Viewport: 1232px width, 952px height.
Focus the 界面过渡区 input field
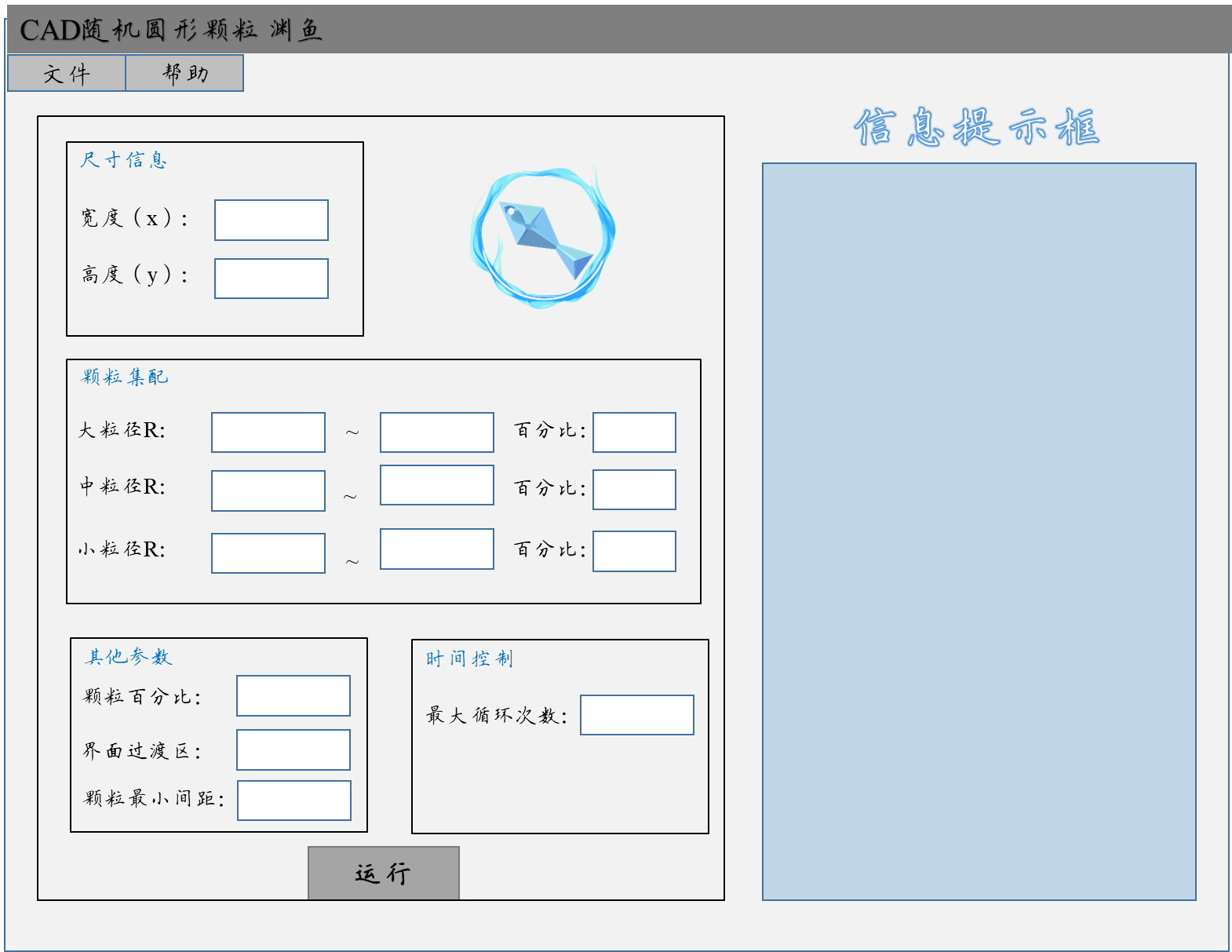(293, 750)
